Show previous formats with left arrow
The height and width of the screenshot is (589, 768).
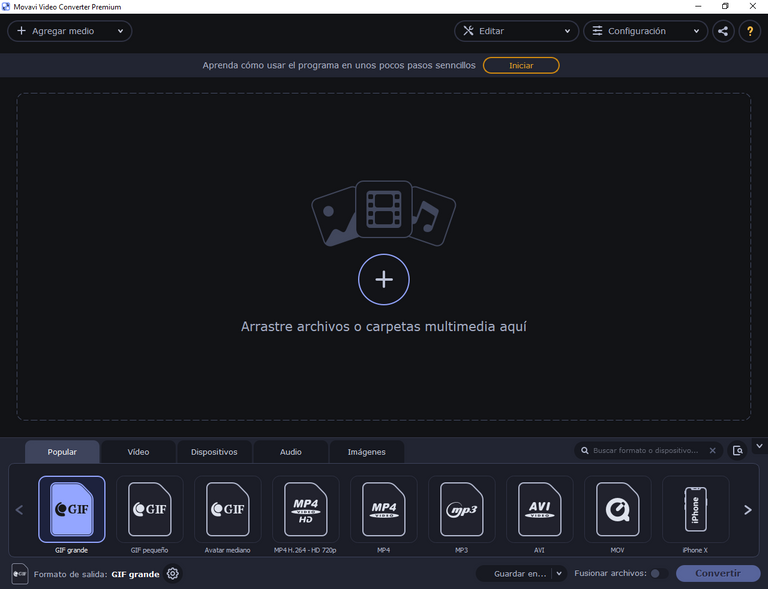[x=20, y=510]
